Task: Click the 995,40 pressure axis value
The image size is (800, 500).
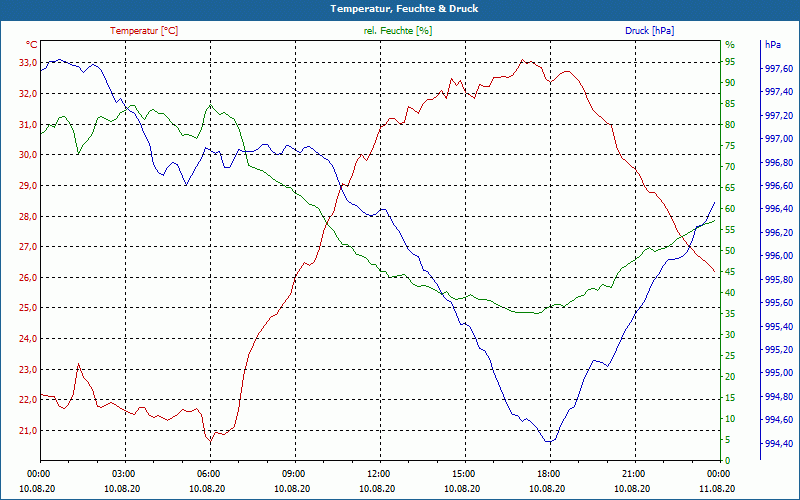Action: click(x=780, y=326)
